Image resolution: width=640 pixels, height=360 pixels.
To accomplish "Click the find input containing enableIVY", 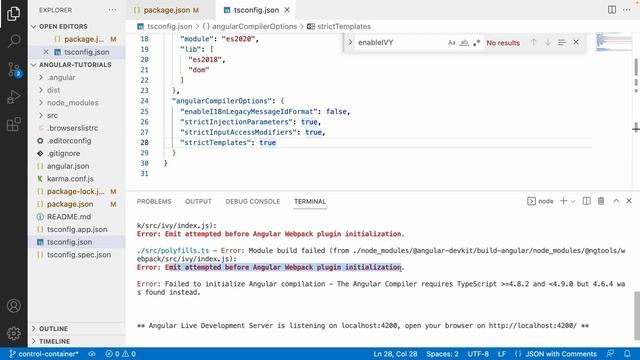I will click(399, 42).
